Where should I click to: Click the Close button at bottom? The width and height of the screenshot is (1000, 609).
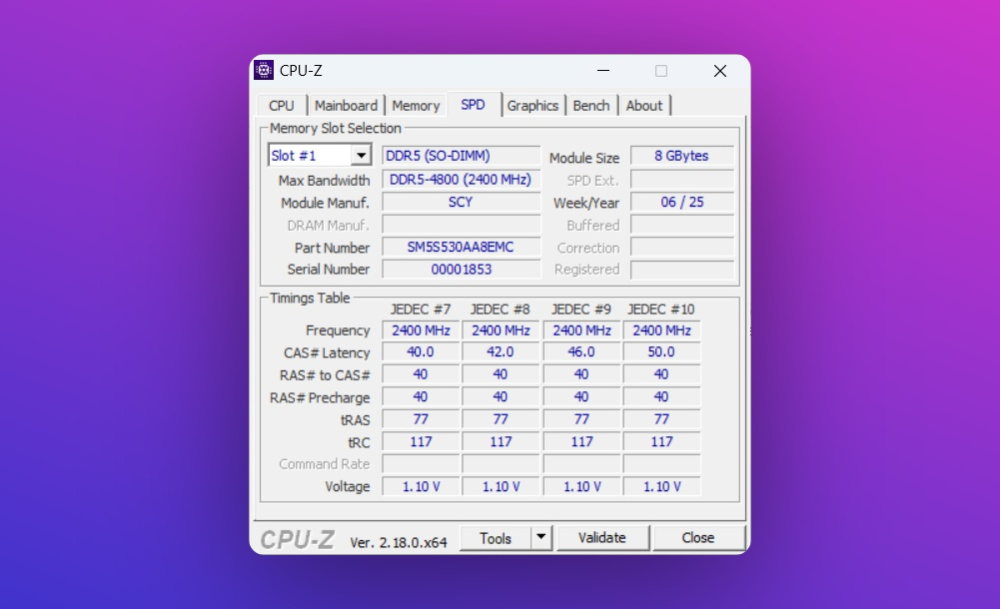(698, 538)
